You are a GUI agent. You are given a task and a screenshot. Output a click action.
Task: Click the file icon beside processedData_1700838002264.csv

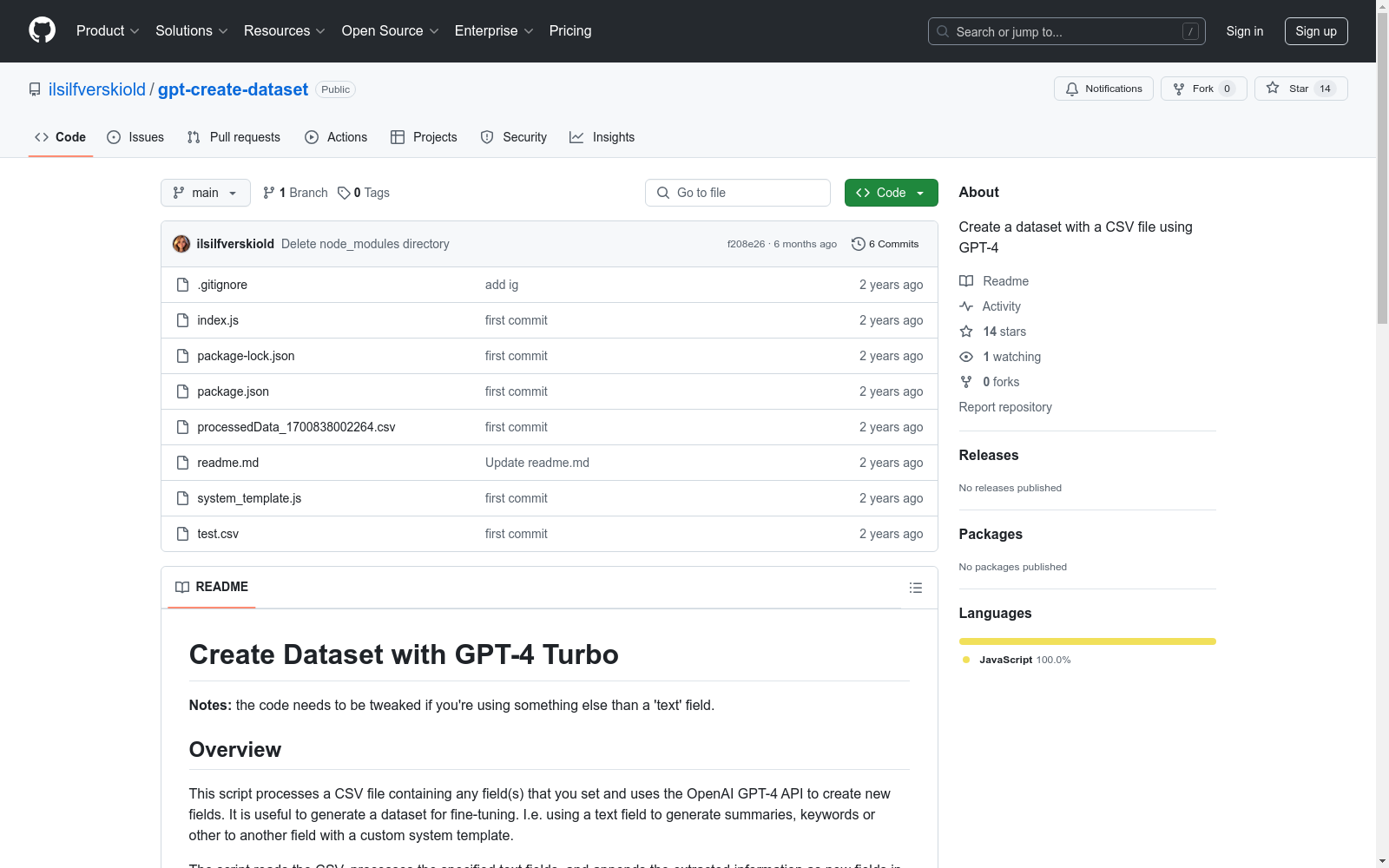coord(182,427)
